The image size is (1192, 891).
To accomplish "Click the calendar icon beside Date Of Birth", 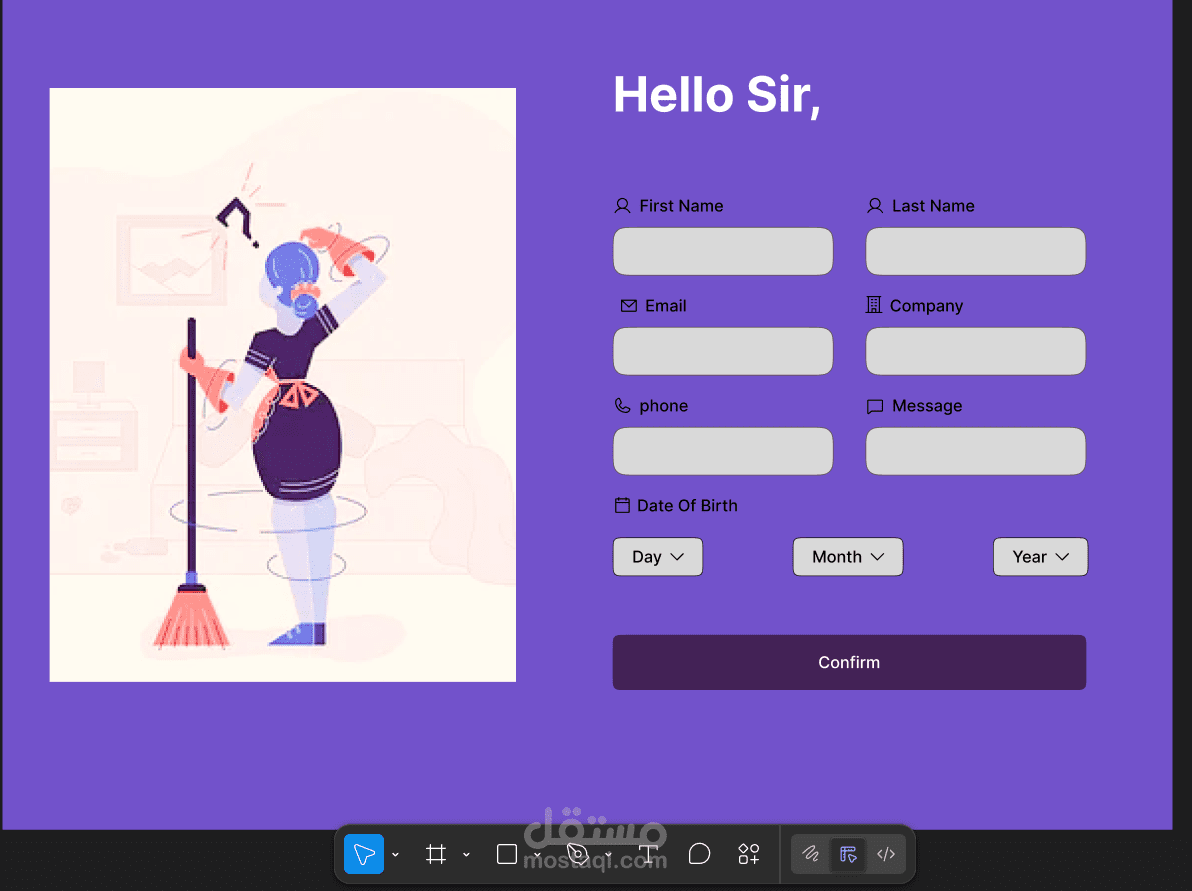I will 622,506.
